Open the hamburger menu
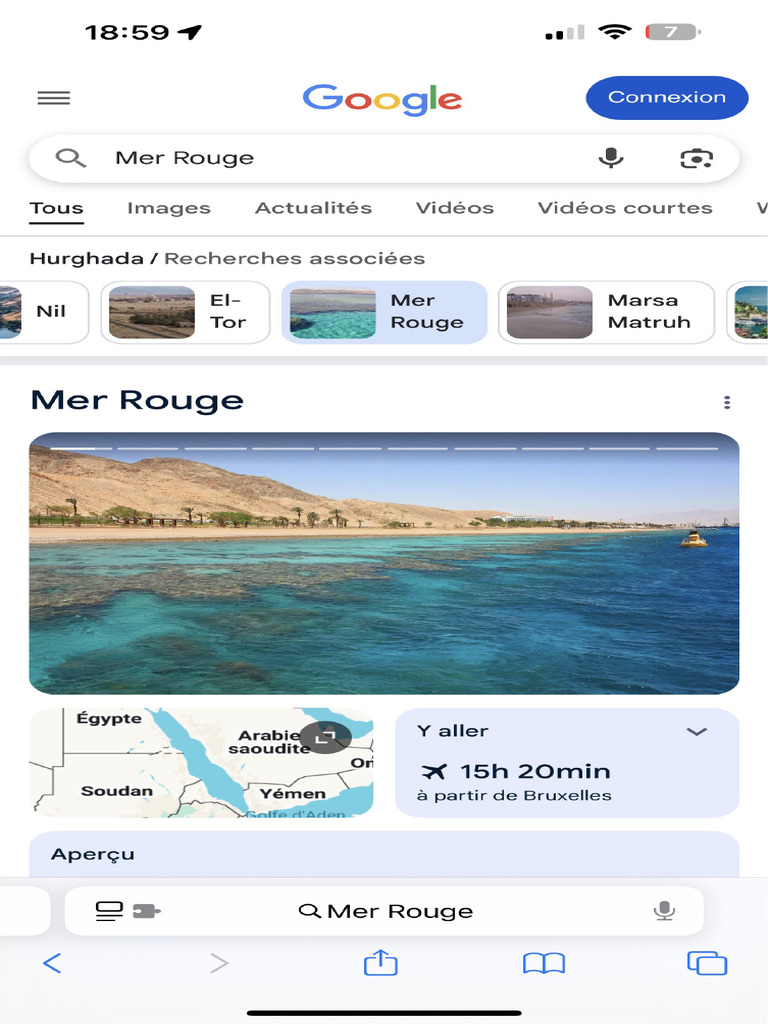The width and height of the screenshot is (768, 1024). click(54, 98)
